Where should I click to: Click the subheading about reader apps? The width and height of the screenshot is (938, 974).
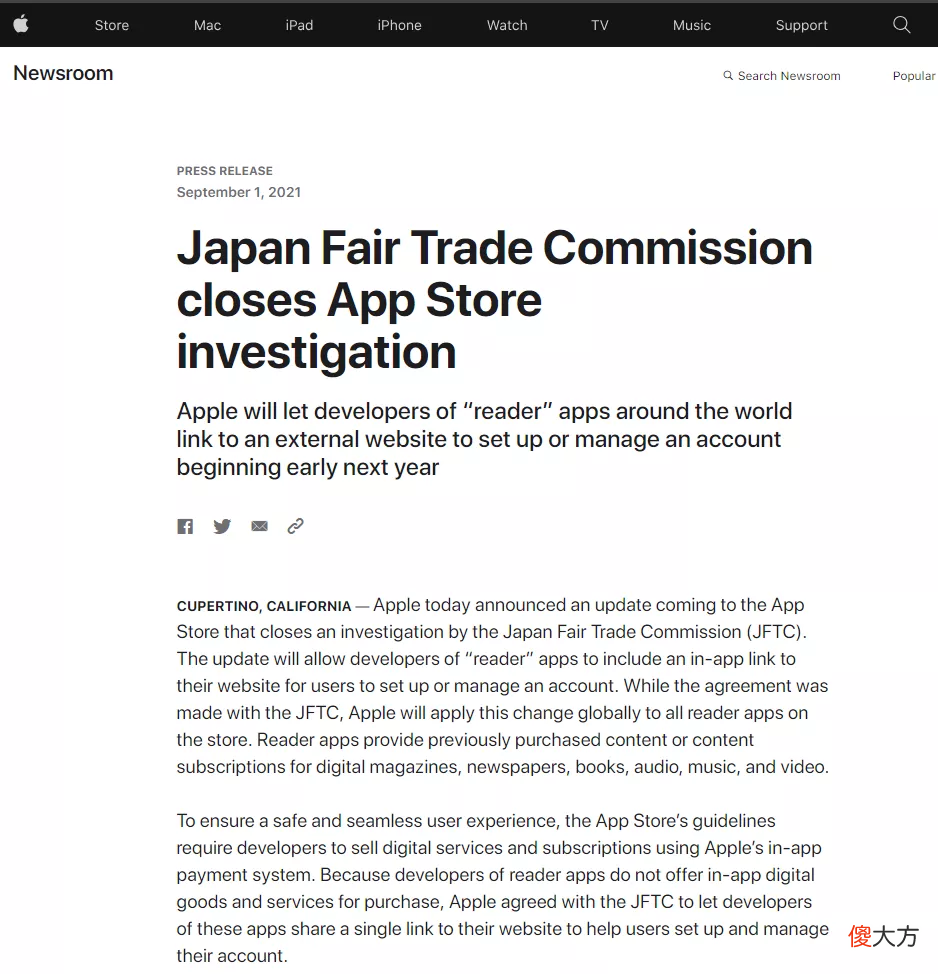(485, 439)
